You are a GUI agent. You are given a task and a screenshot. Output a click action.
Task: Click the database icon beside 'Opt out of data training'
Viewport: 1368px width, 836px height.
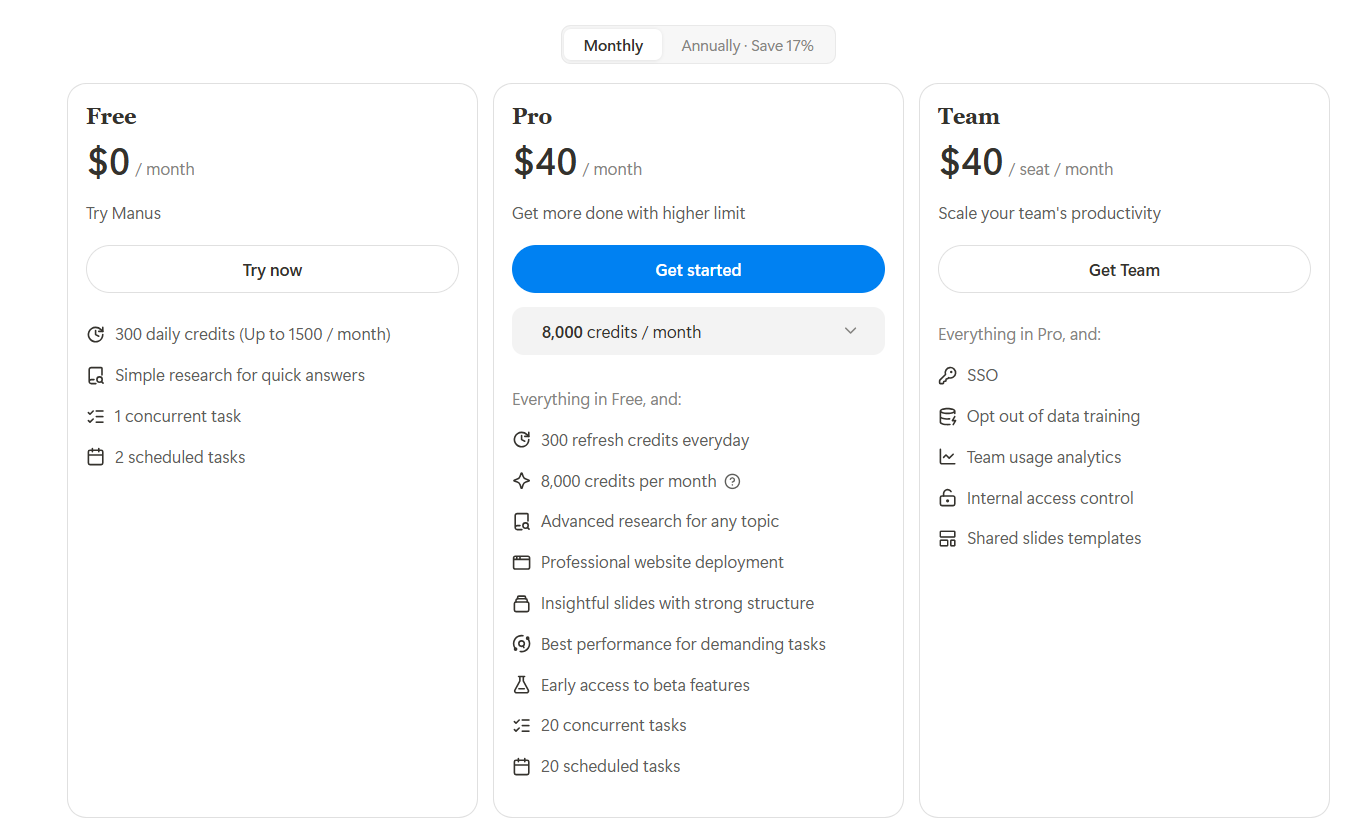tap(947, 415)
